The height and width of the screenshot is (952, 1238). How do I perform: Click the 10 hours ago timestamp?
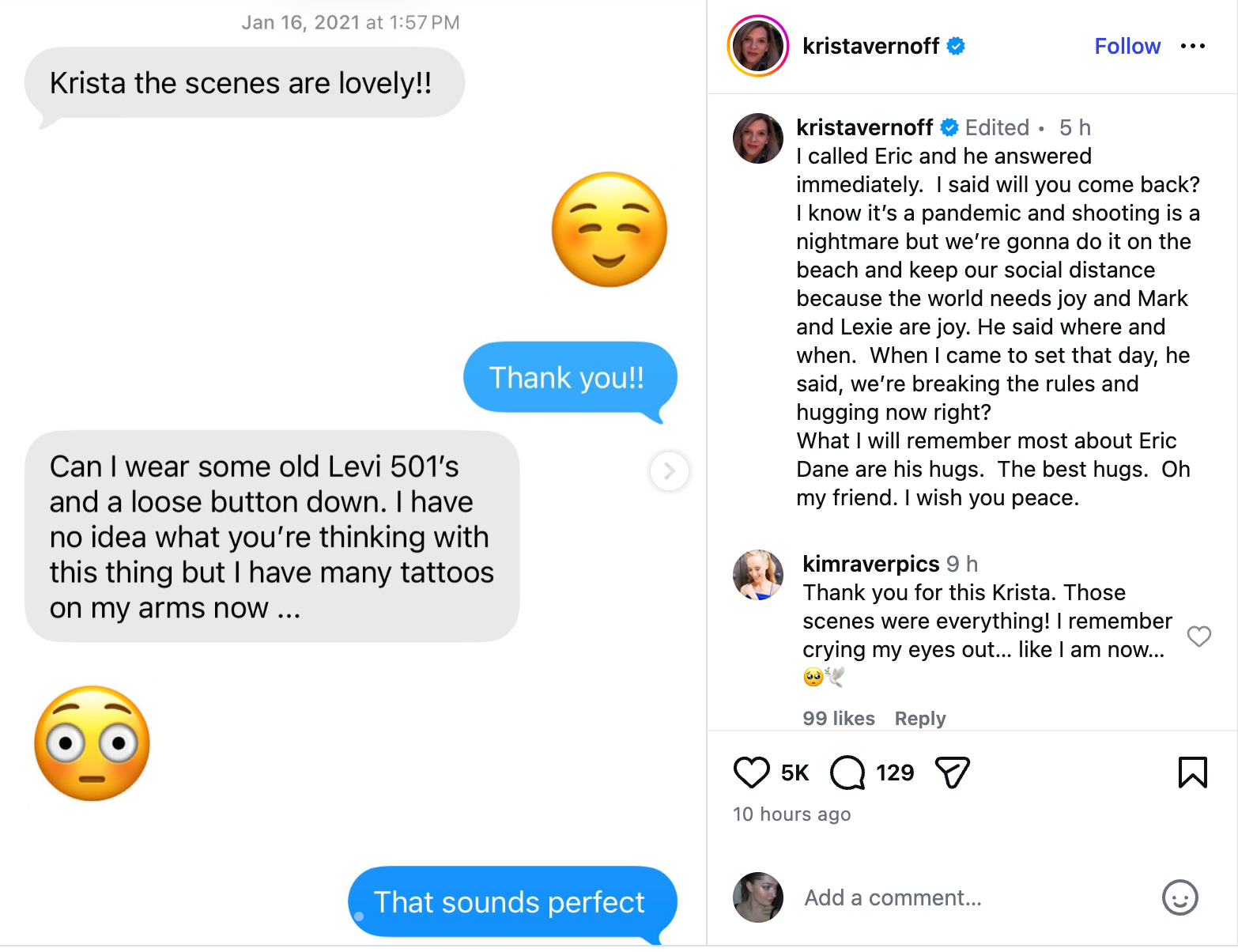tap(791, 814)
